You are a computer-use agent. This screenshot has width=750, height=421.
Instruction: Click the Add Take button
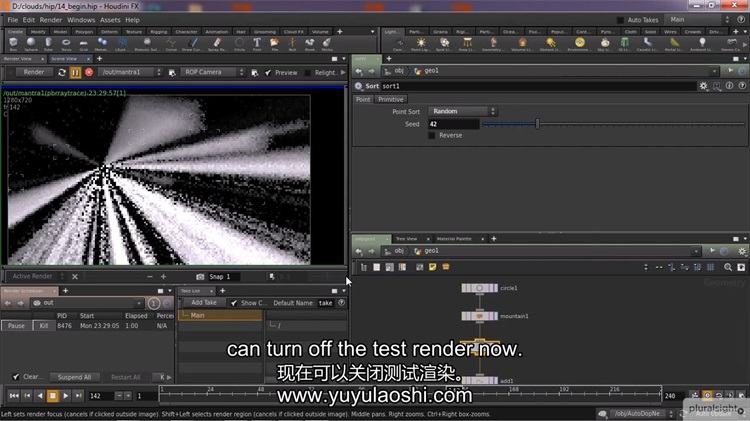(x=204, y=303)
